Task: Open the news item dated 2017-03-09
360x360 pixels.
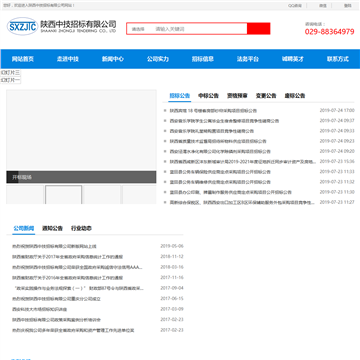Action: (40, 309)
